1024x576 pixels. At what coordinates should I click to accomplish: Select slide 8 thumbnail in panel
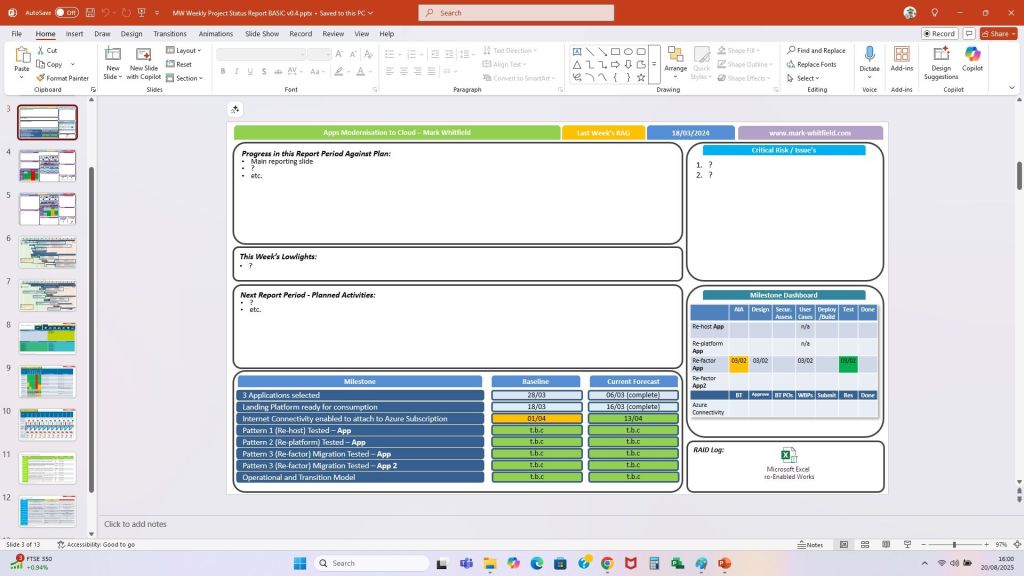pos(47,337)
